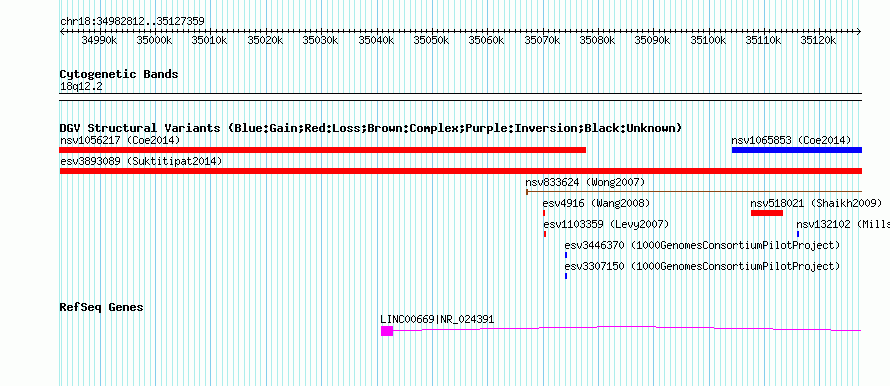
Task: Select the small red esv4916 marker
Action: click(544, 213)
